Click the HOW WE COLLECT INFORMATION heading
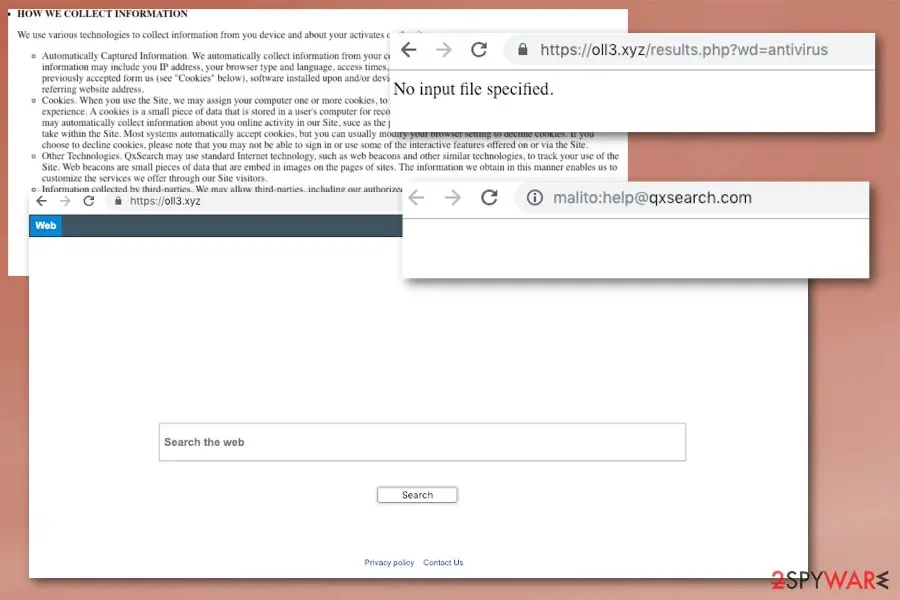 point(102,14)
